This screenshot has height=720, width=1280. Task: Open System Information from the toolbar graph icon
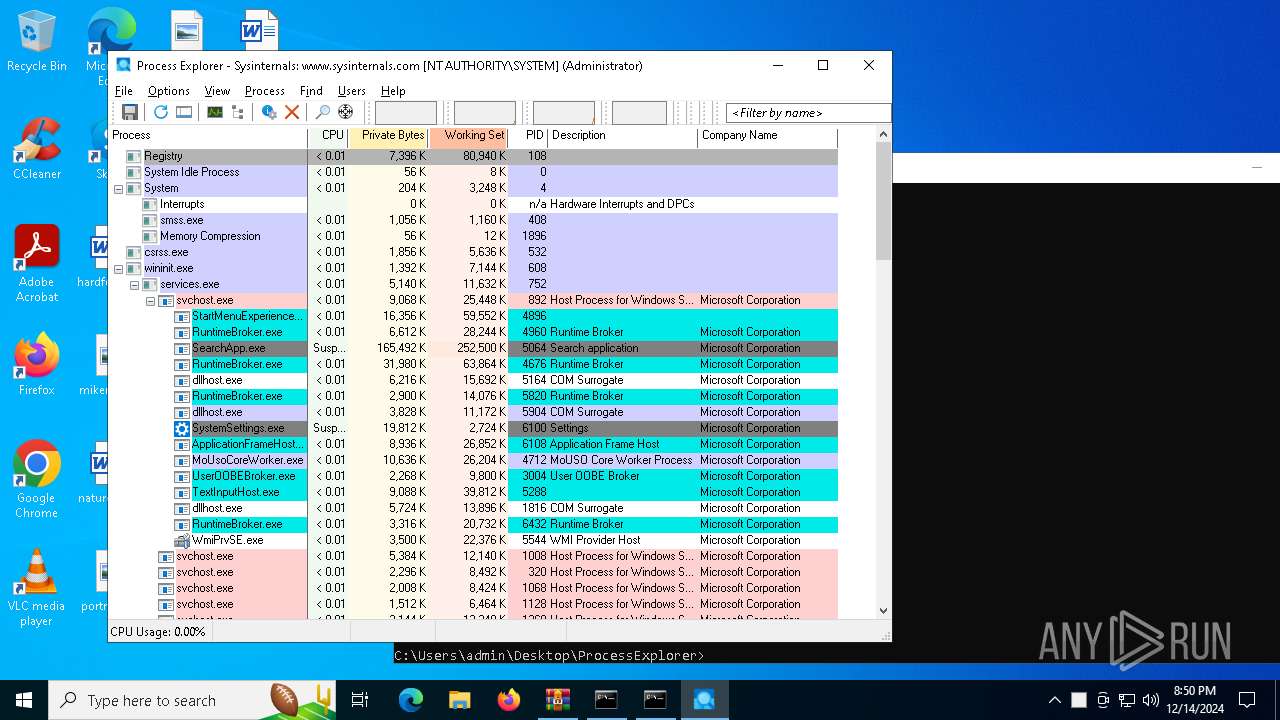coord(215,112)
